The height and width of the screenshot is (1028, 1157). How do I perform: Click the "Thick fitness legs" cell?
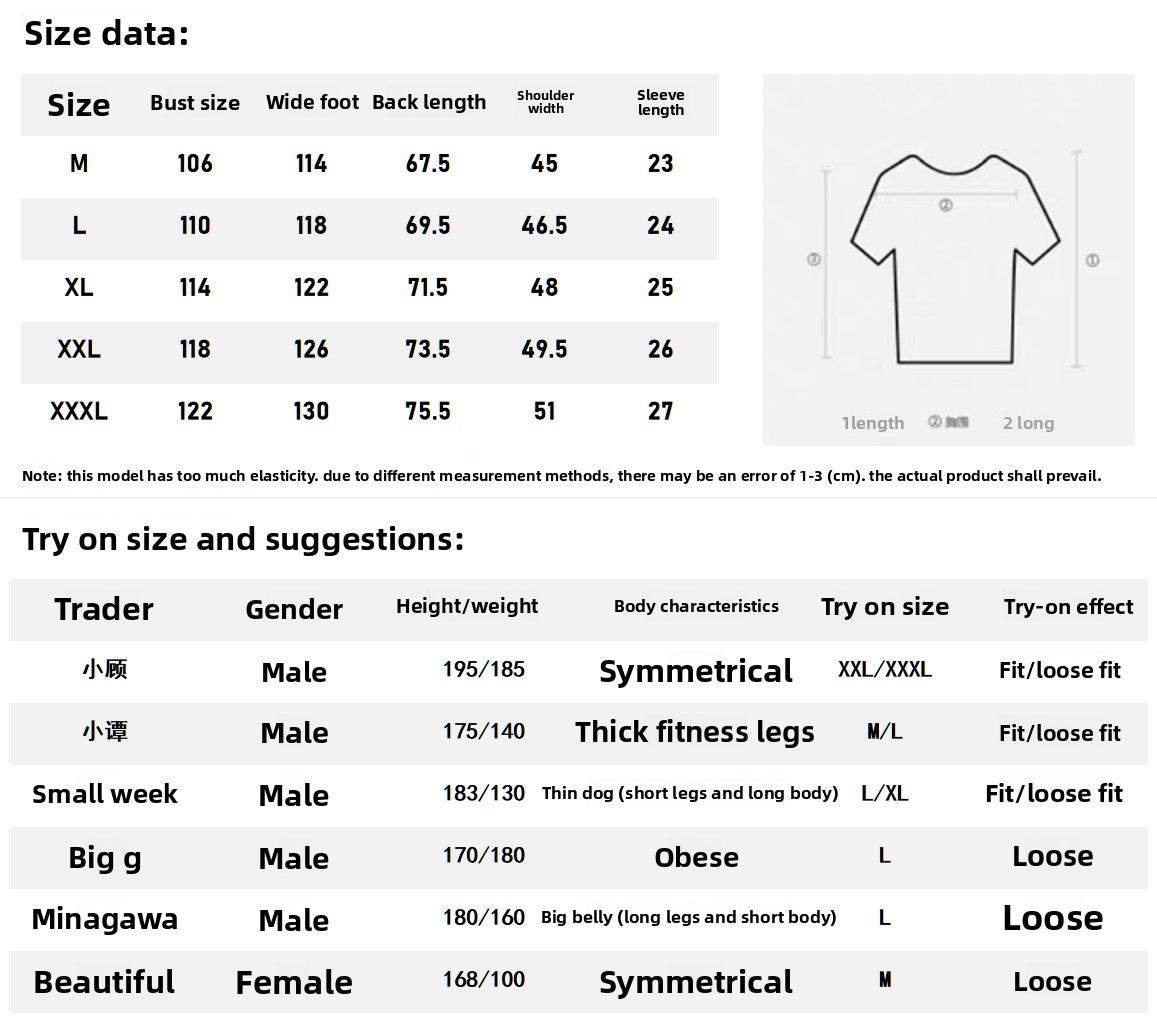coord(695,732)
